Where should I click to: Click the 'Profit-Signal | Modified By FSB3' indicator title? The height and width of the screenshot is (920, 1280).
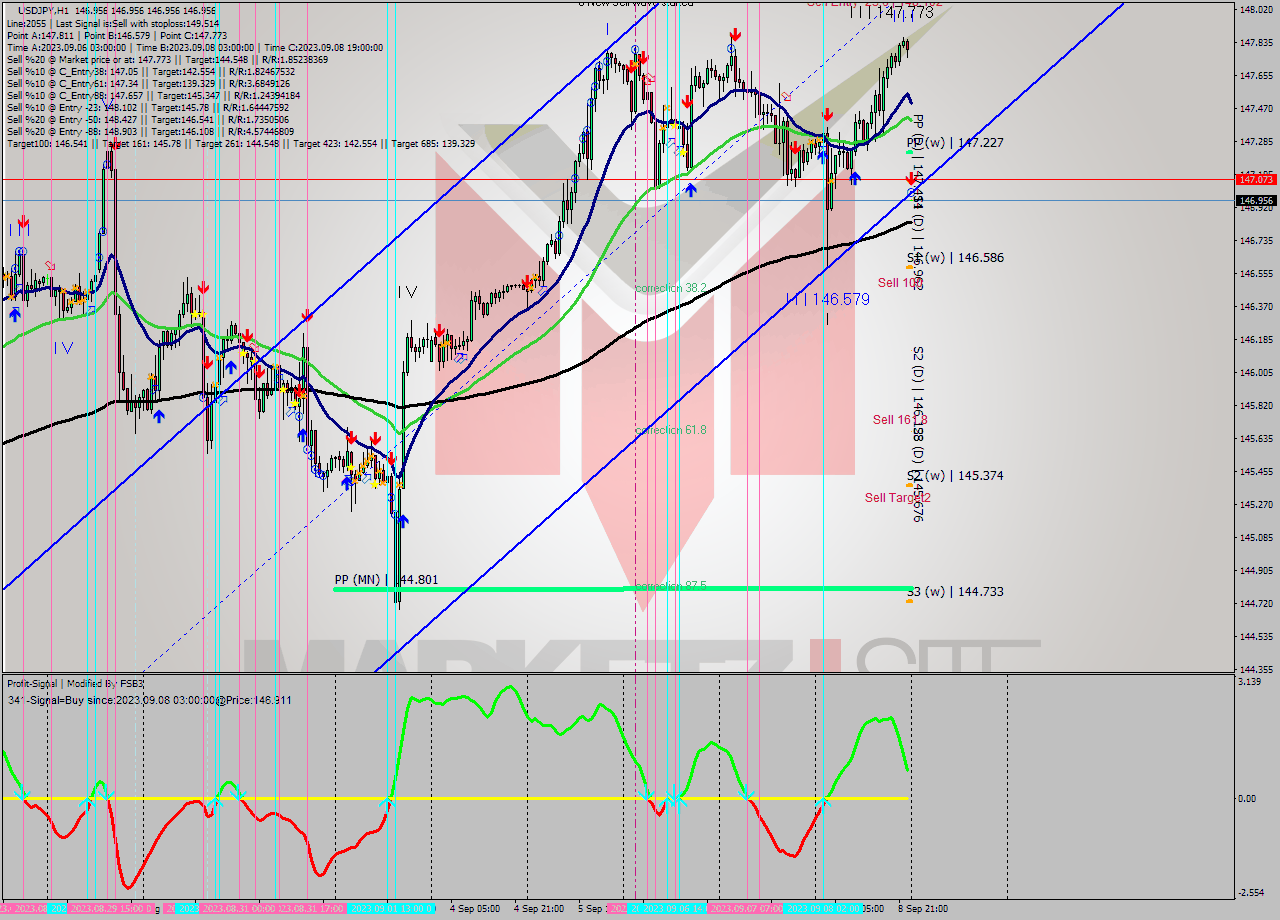pyautogui.click(x=75, y=684)
